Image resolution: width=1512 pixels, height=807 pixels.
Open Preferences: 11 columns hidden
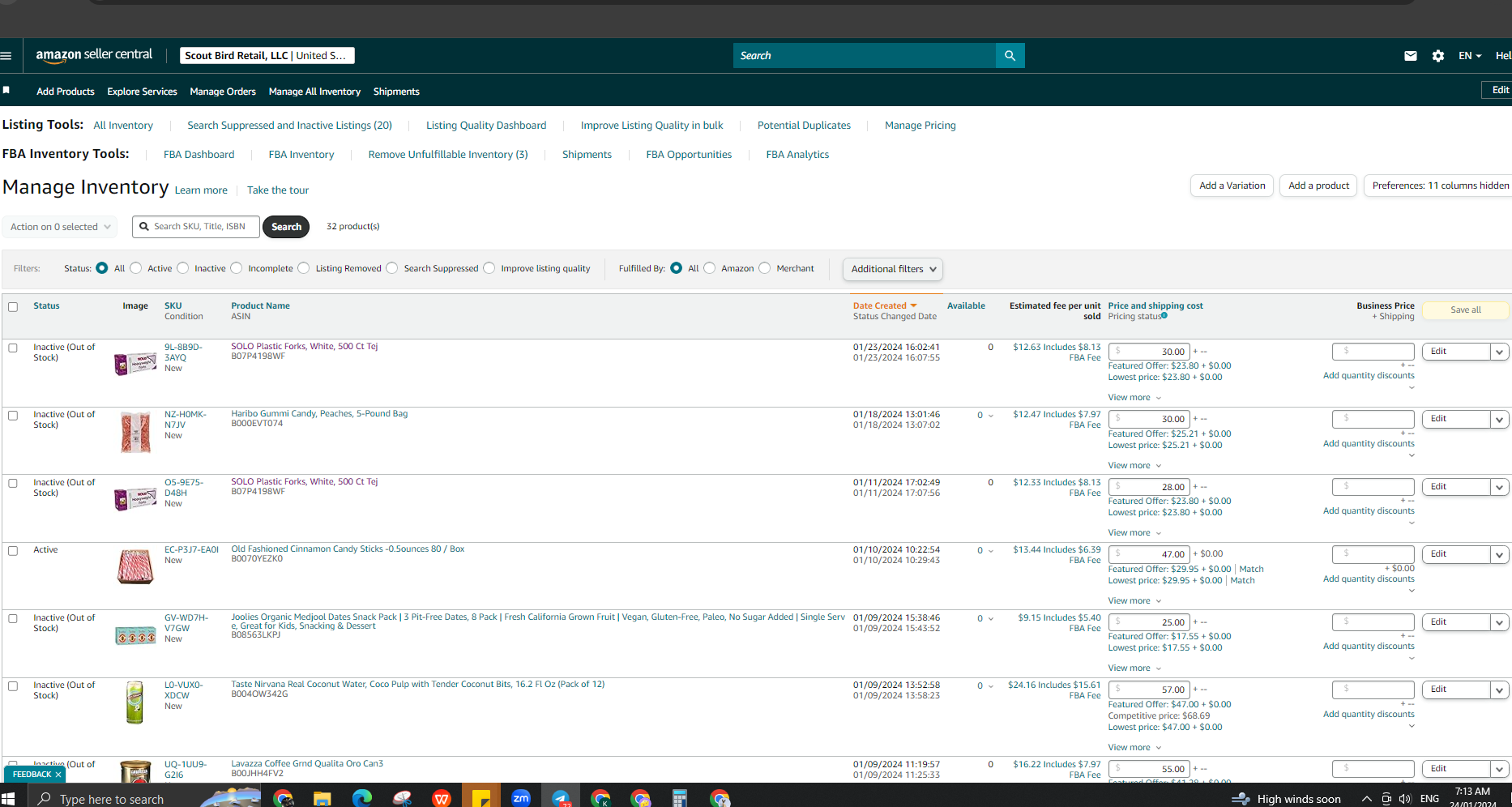pyautogui.click(x=1440, y=186)
